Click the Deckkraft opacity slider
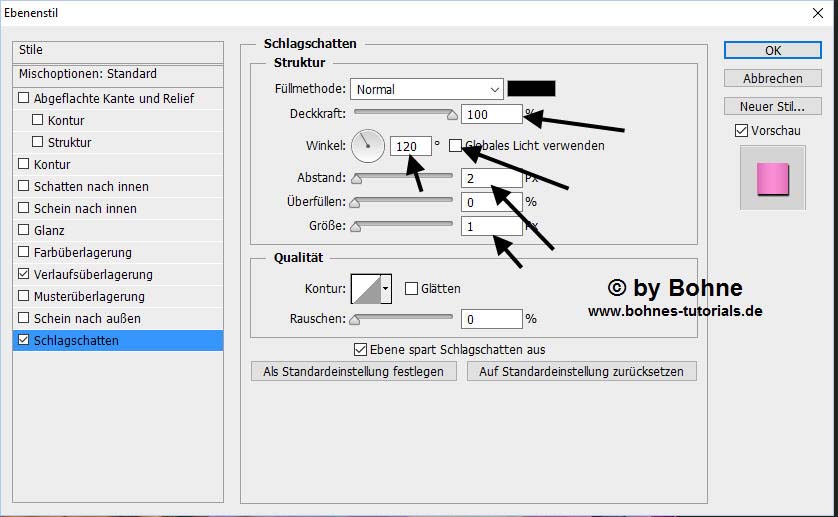The height and width of the screenshot is (517, 838). (x=404, y=113)
